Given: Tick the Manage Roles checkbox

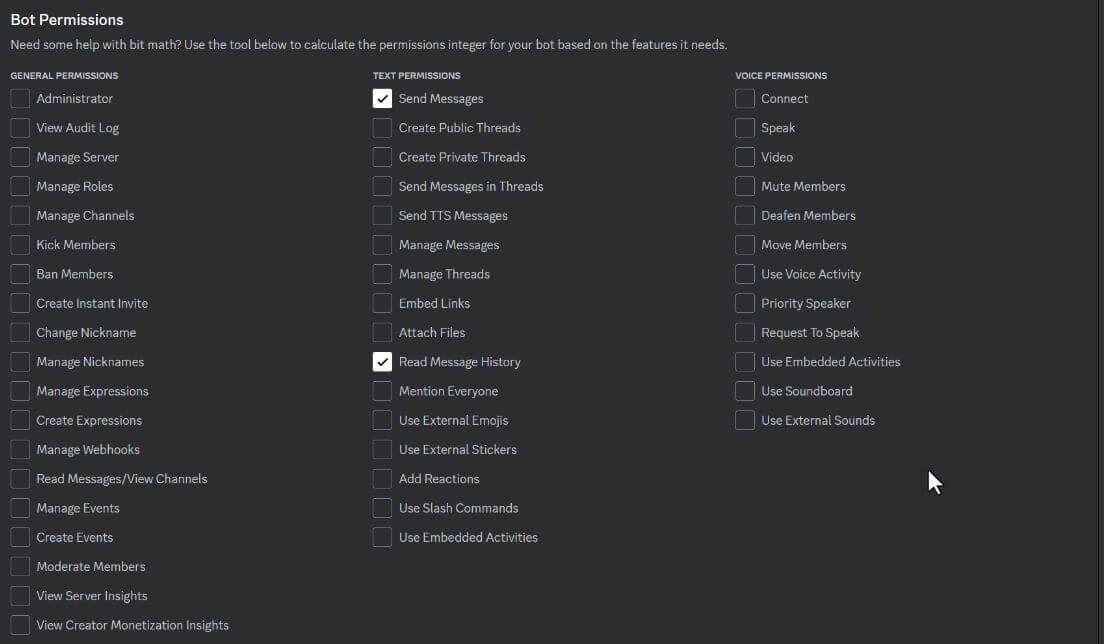Looking at the screenshot, I should tap(20, 186).
